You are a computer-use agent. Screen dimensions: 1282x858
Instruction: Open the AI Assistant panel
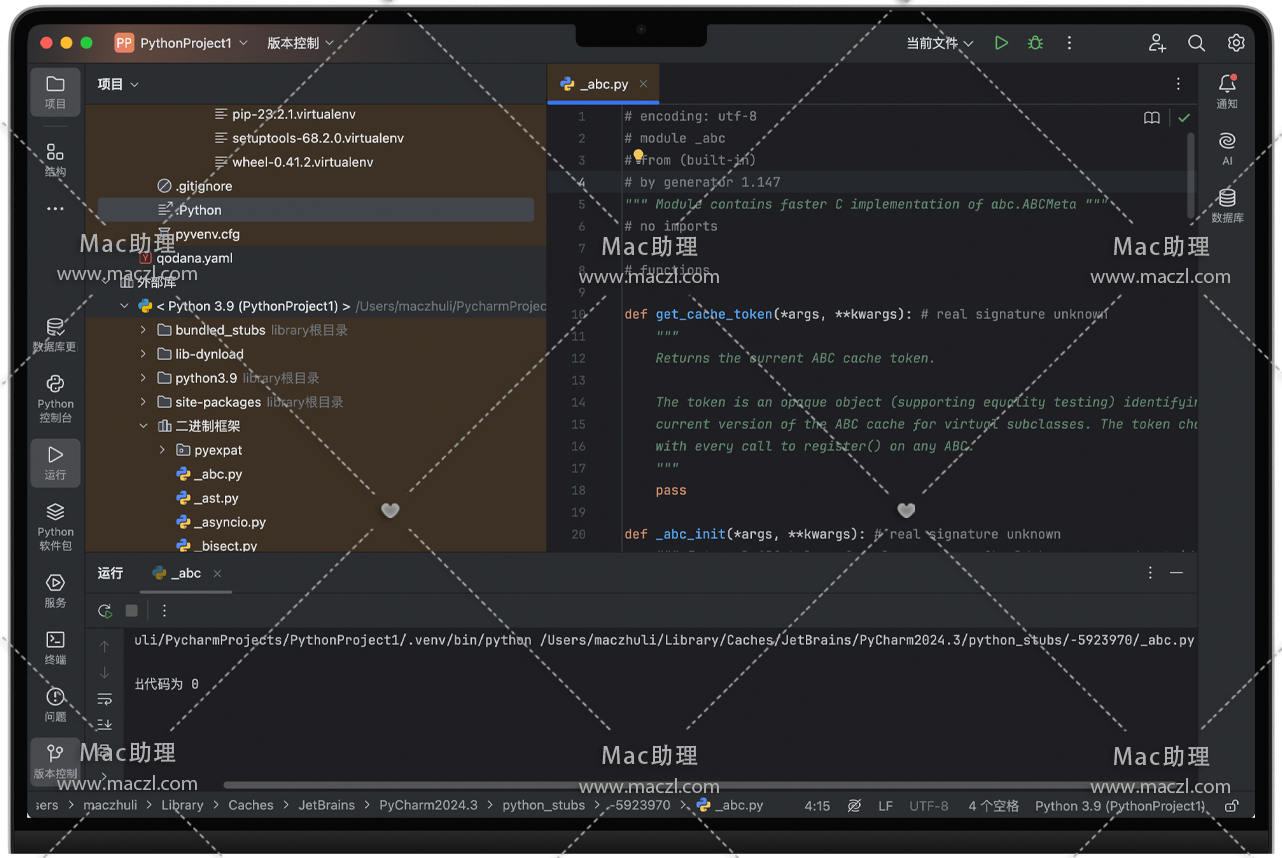pos(1227,147)
